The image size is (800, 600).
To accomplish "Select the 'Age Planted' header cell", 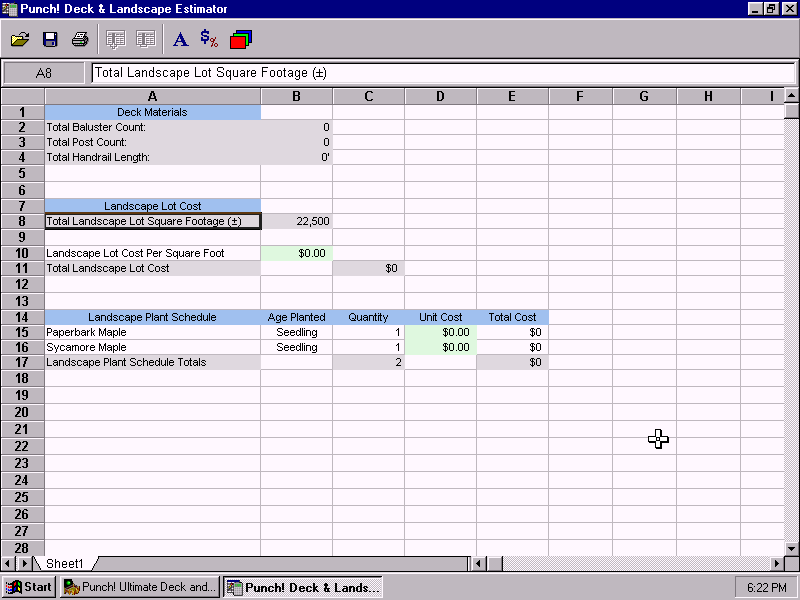I will pos(296,317).
